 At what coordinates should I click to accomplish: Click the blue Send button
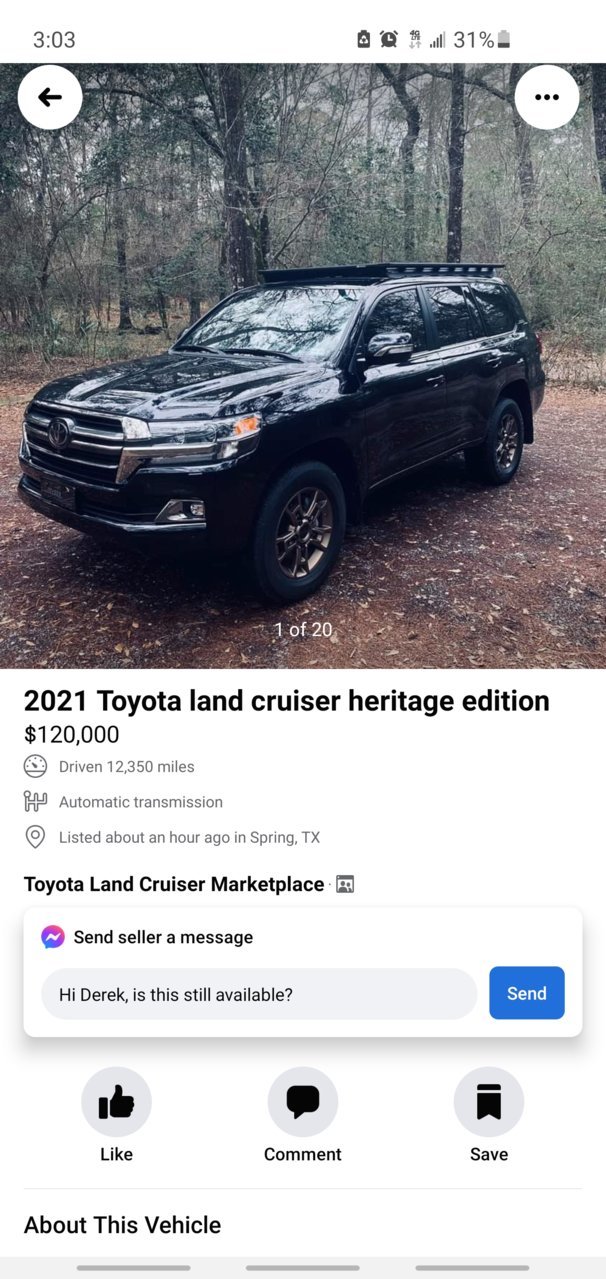527,993
